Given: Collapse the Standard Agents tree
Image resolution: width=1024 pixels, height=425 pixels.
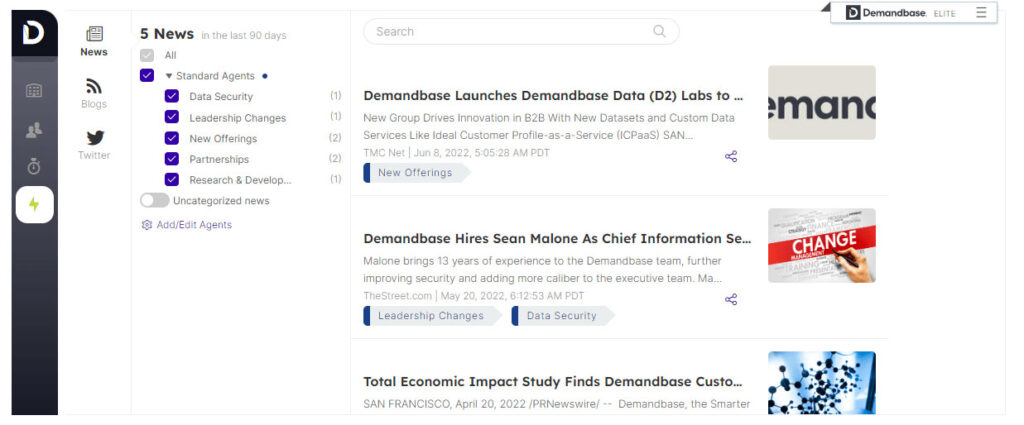Looking at the screenshot, I should [169, 76].
